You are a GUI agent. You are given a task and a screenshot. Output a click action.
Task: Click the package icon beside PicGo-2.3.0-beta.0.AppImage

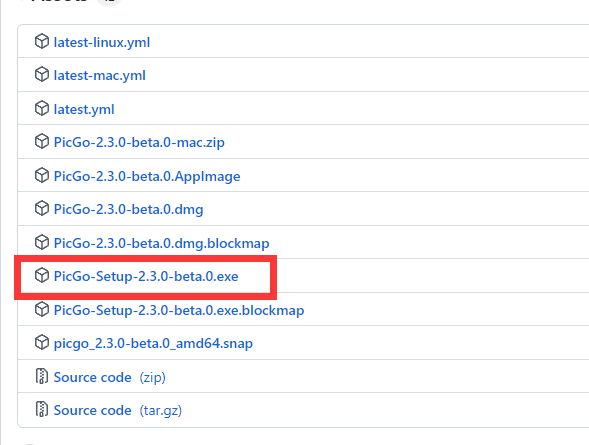tap(42, 175)
